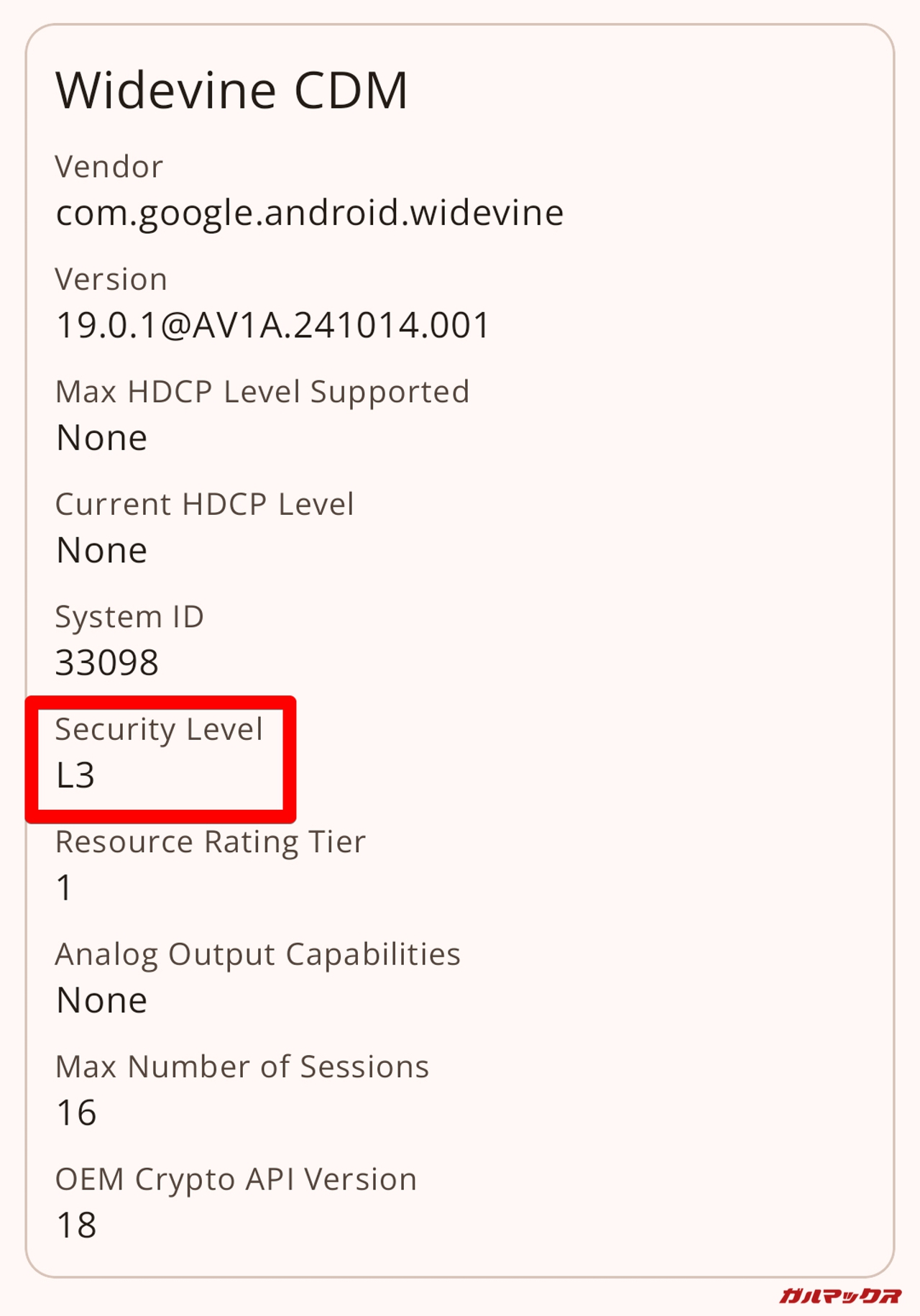Select the highlighted Security Level label
Viewport: 920px width, 1316px height.
[160, 729]
